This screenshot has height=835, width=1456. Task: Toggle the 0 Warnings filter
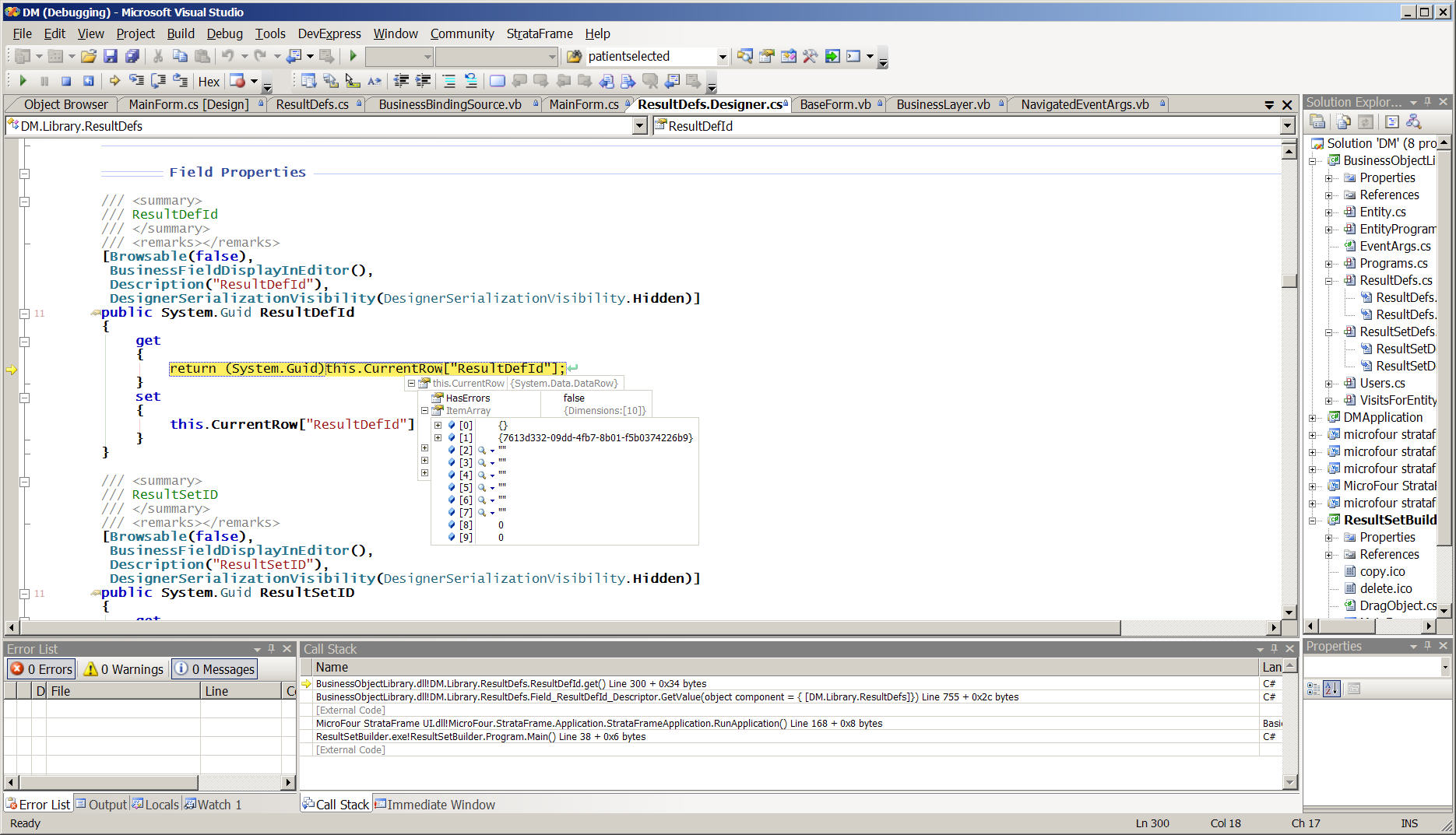pos(124,669)
